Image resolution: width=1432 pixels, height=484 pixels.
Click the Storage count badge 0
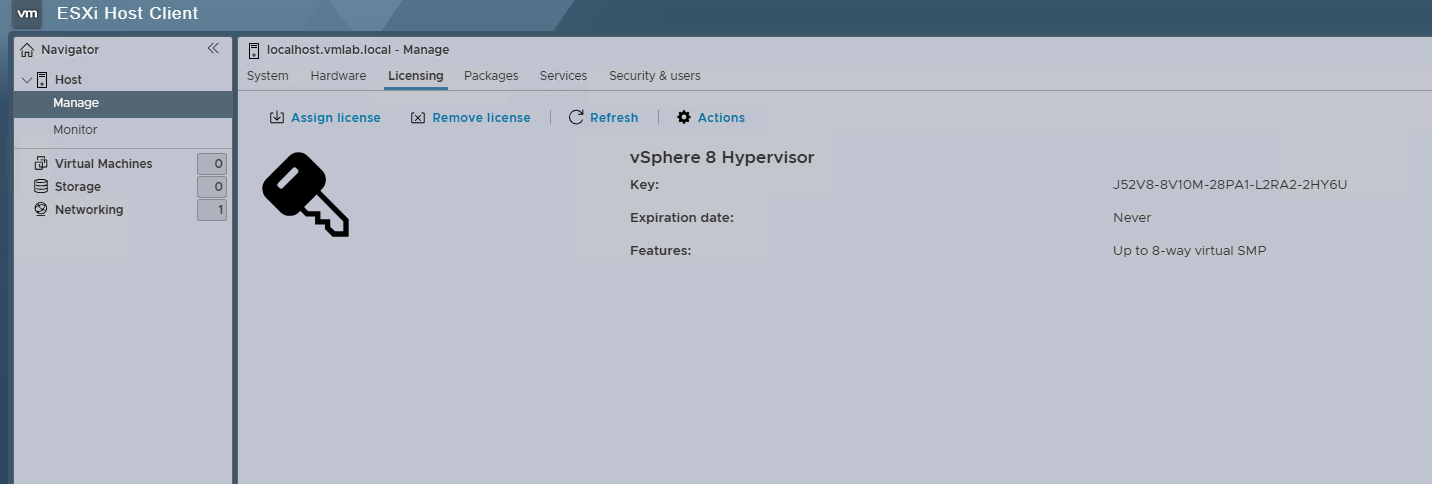pos(212,187)
